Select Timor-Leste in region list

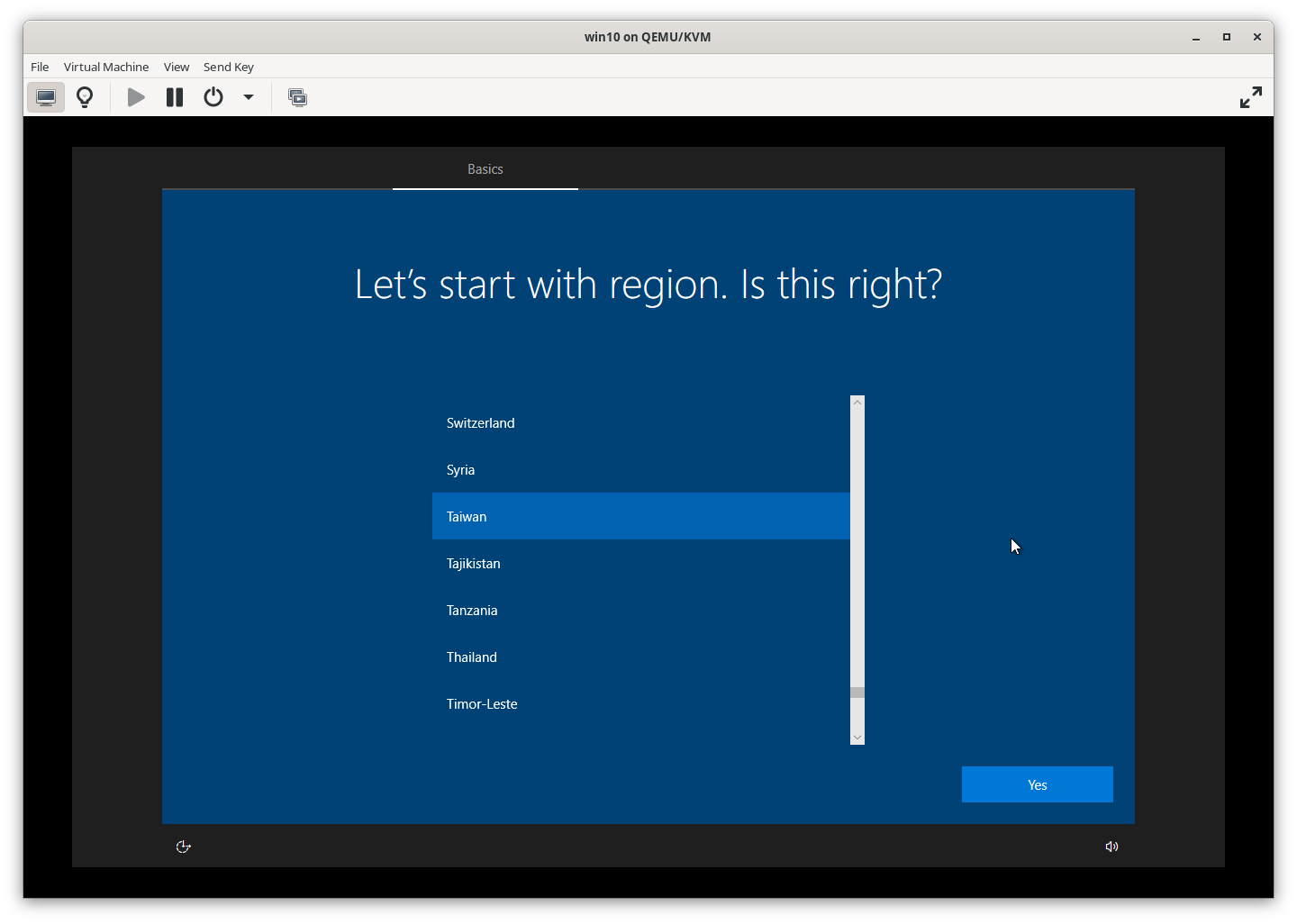pyautogui.click(x=641, y=704)
